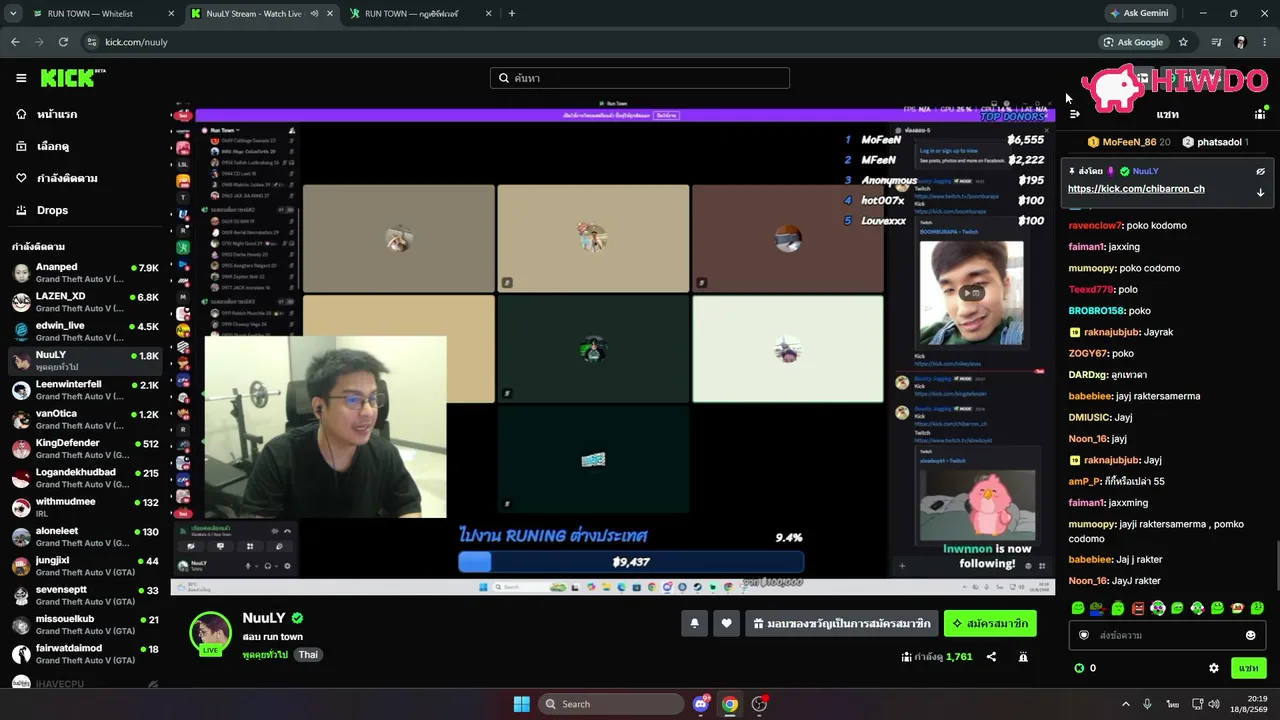1280x720 pixels.
Task: Open chat identity badge icon in input
Action: [x=1083, y=635]
